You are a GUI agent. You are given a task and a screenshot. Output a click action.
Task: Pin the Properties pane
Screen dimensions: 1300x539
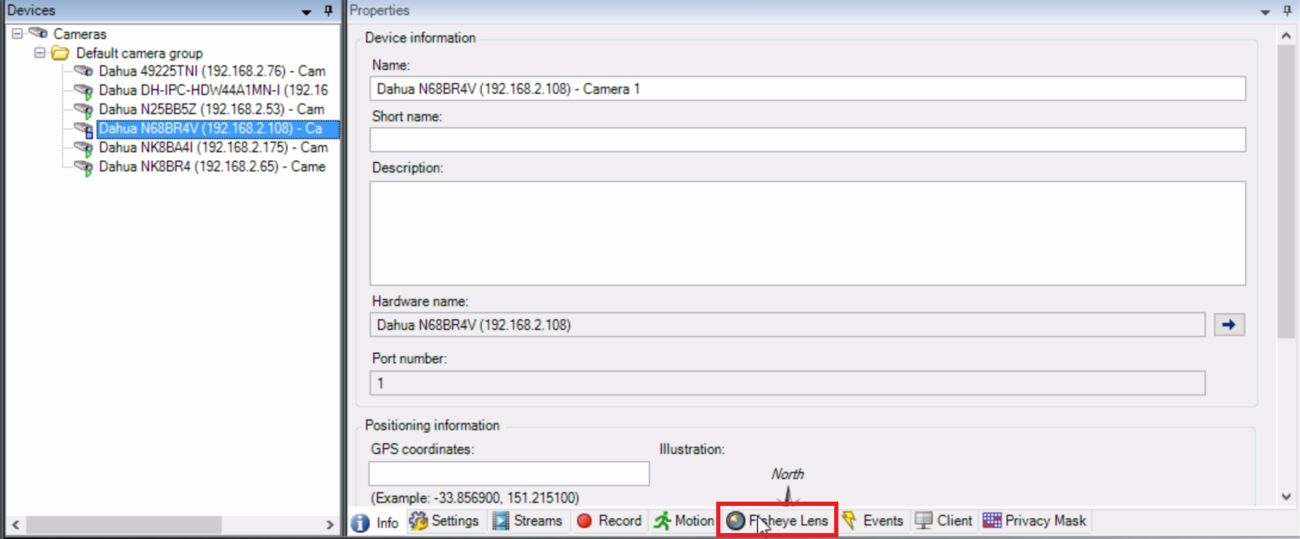(1288, 11)
